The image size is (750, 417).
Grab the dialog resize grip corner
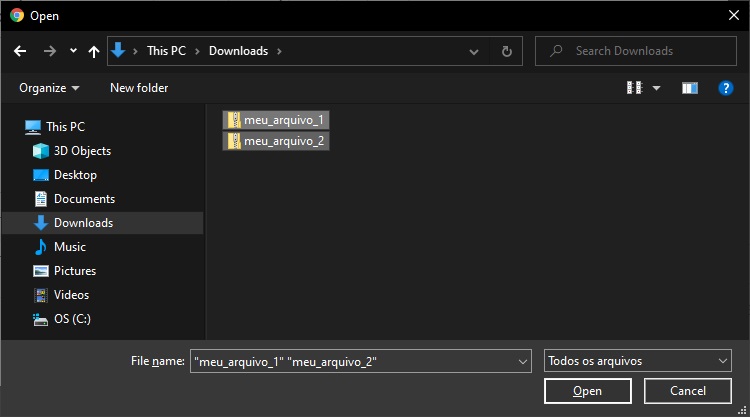(x=742, y=409)
